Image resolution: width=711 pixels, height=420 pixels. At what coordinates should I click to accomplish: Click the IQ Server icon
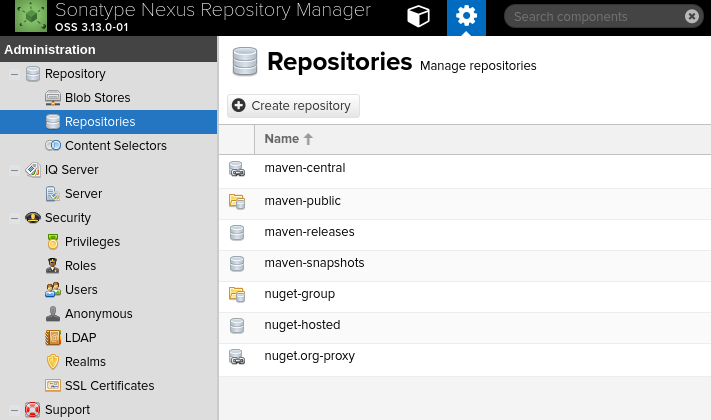click(33, 170)
